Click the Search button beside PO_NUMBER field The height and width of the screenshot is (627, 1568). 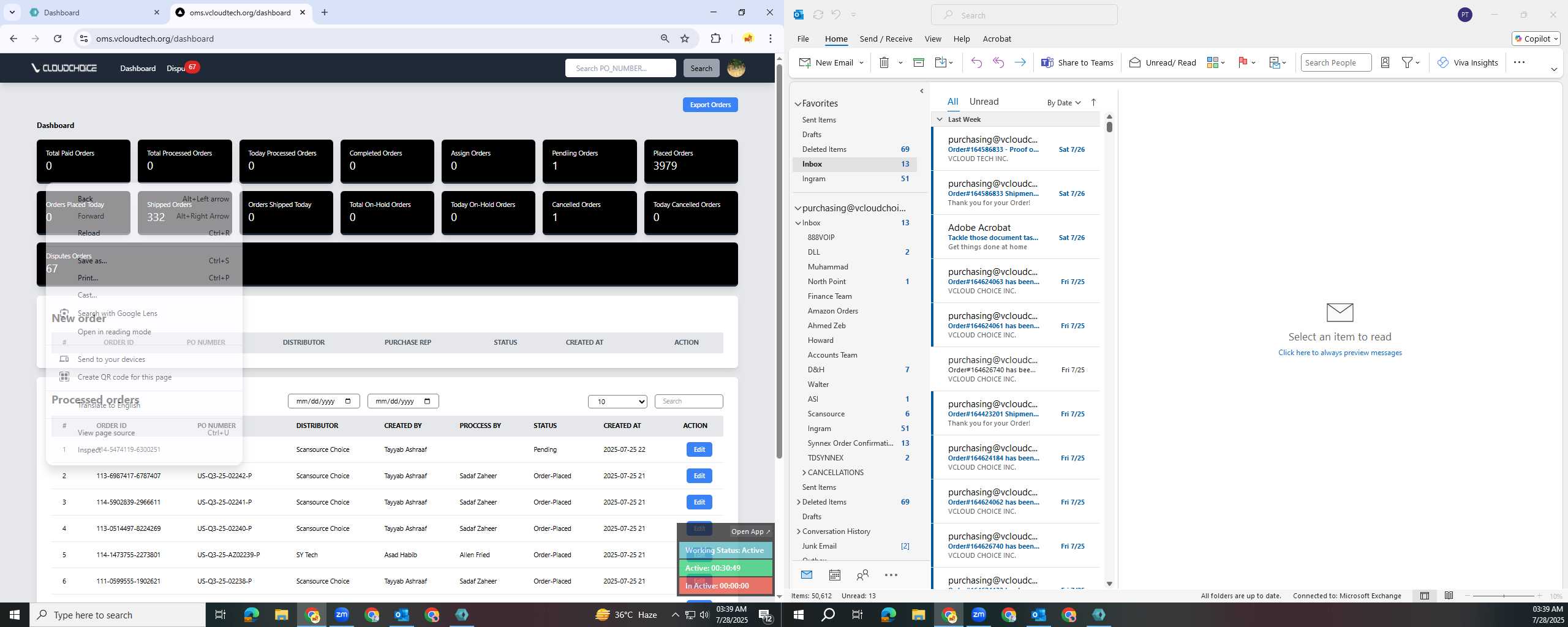click(x=701, y=68)
